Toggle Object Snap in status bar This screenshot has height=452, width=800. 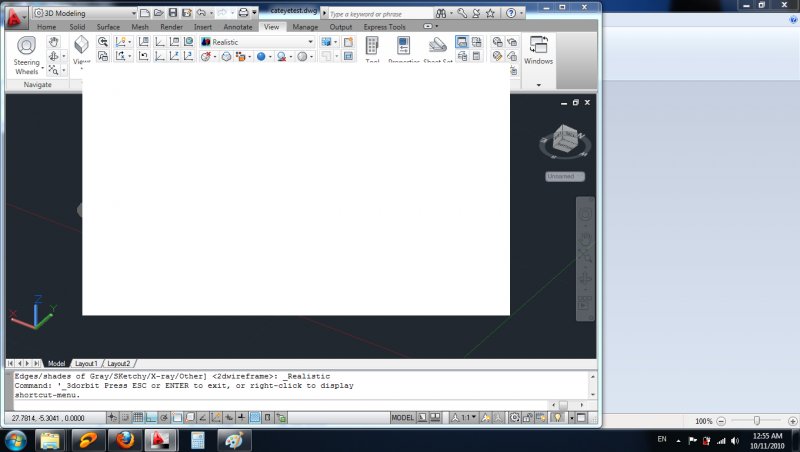click(x=177, y=418)
